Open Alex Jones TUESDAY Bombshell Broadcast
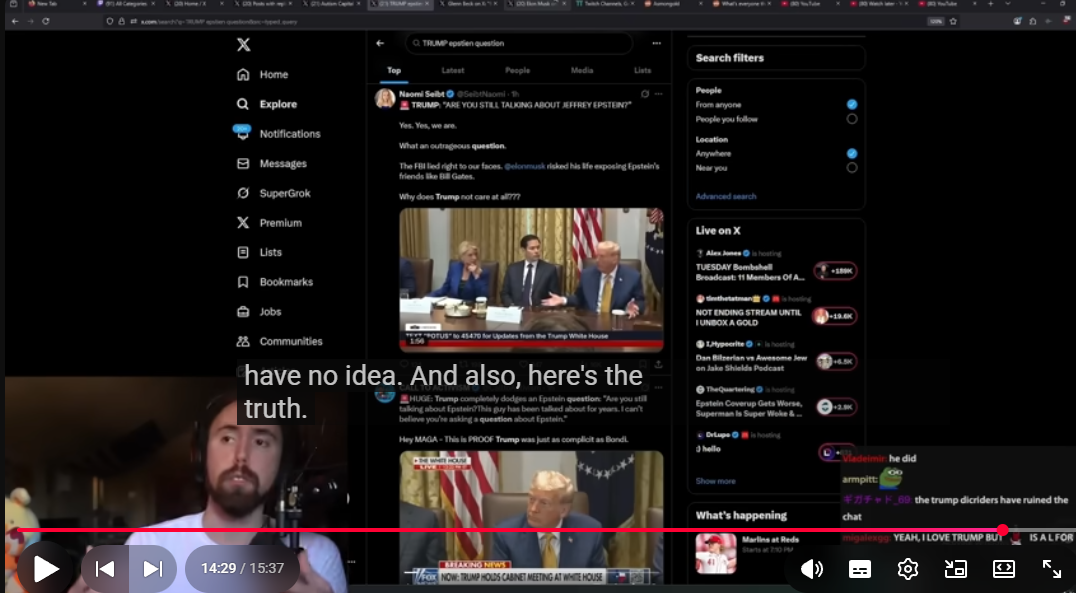 point(775,266)
